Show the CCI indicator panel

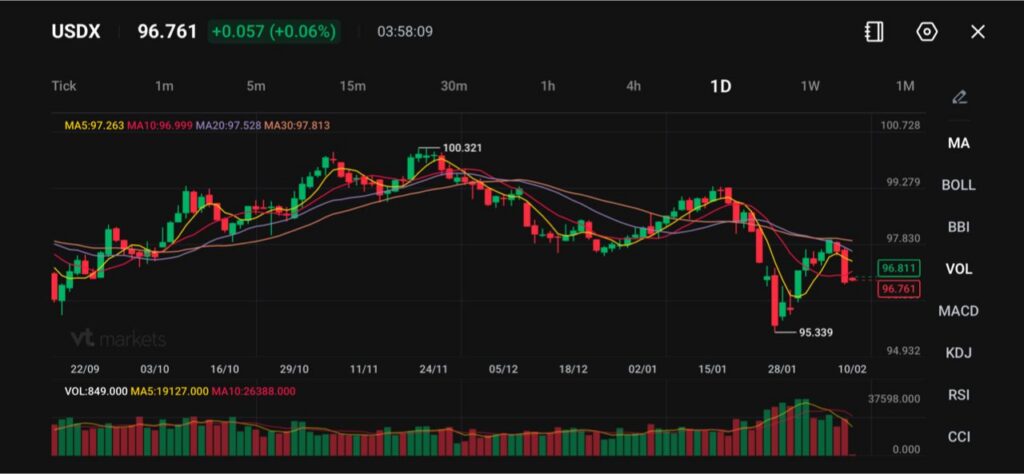tap(958, 437)
